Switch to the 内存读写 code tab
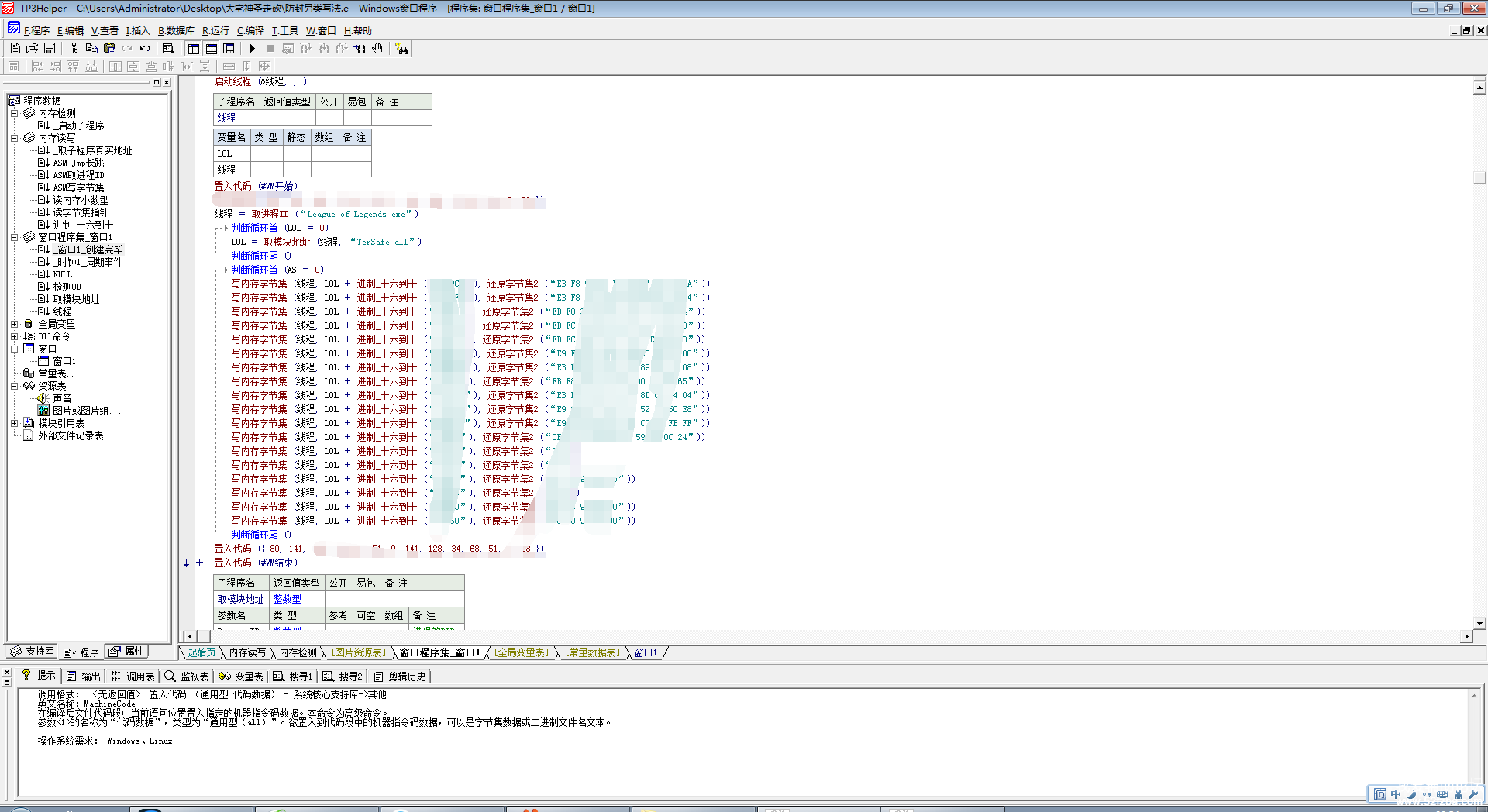This screenshot has height=812, width=1488. (x=247, y=652)
